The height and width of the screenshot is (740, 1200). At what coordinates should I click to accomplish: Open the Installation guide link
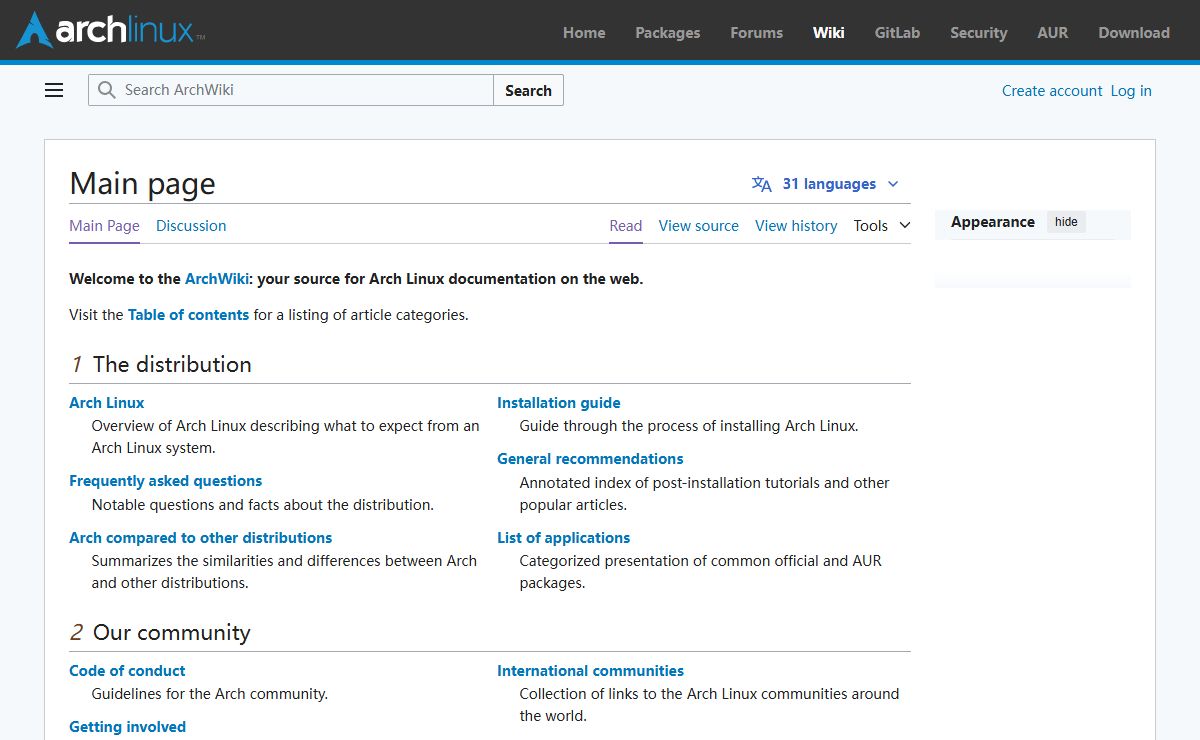tap(559, 403)
